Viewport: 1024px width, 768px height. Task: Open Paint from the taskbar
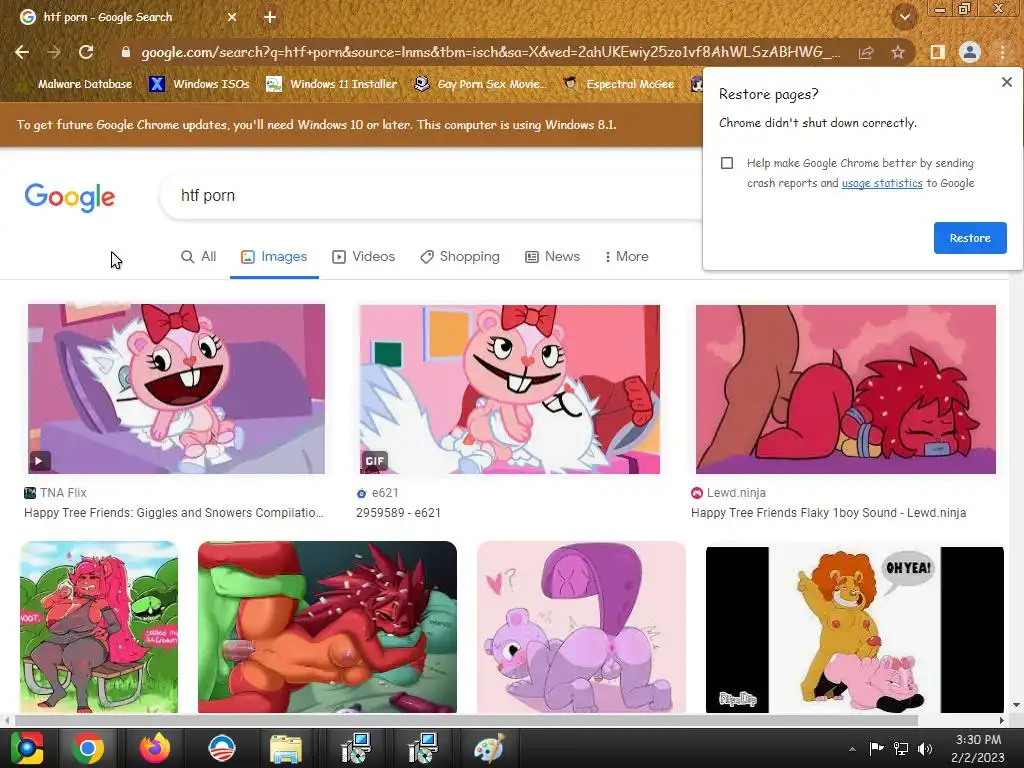click(489, 748)
